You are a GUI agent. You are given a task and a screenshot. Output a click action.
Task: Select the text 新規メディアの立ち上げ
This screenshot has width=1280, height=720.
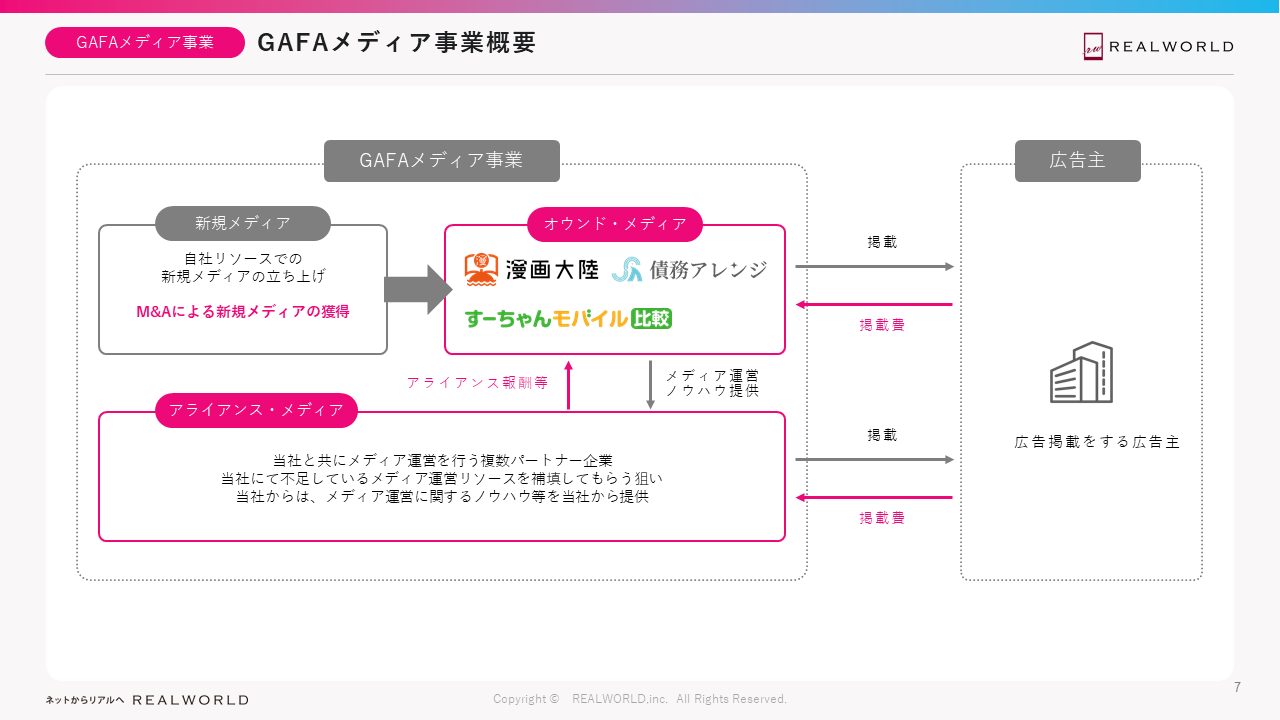243,276
